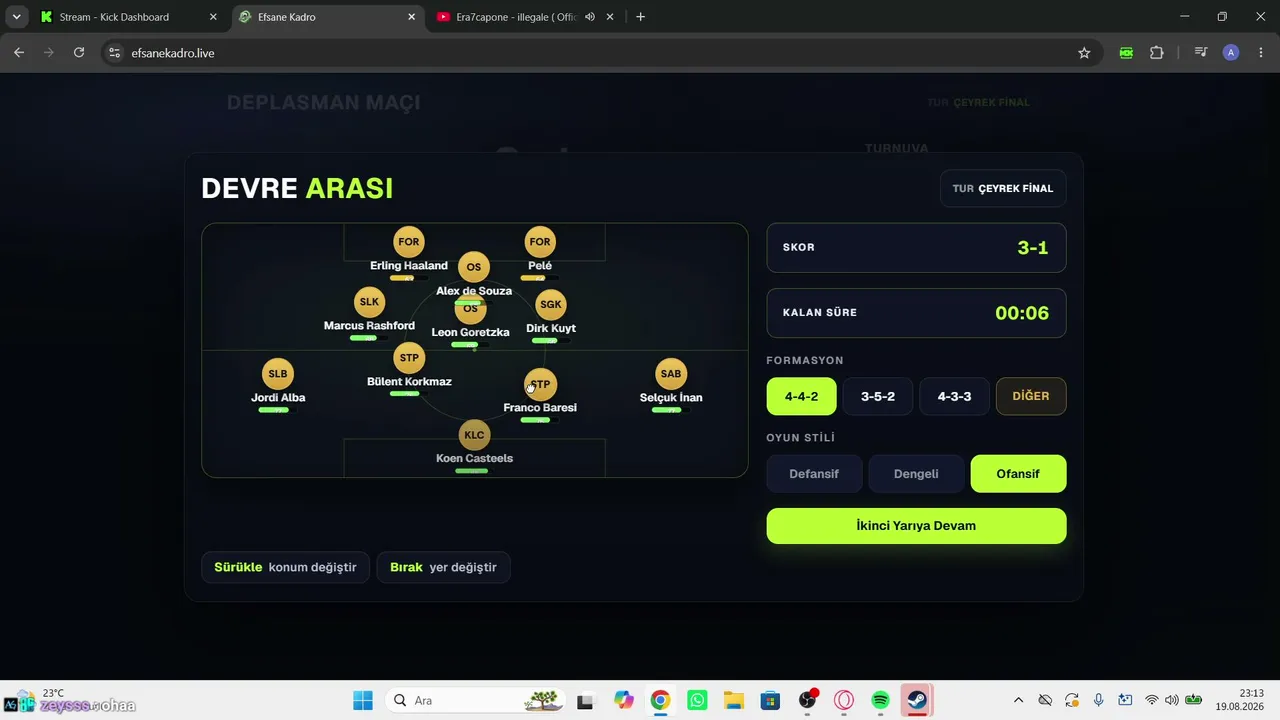
Task: Open Microsoft Store from the taskbar
Action: click(770, 700)
